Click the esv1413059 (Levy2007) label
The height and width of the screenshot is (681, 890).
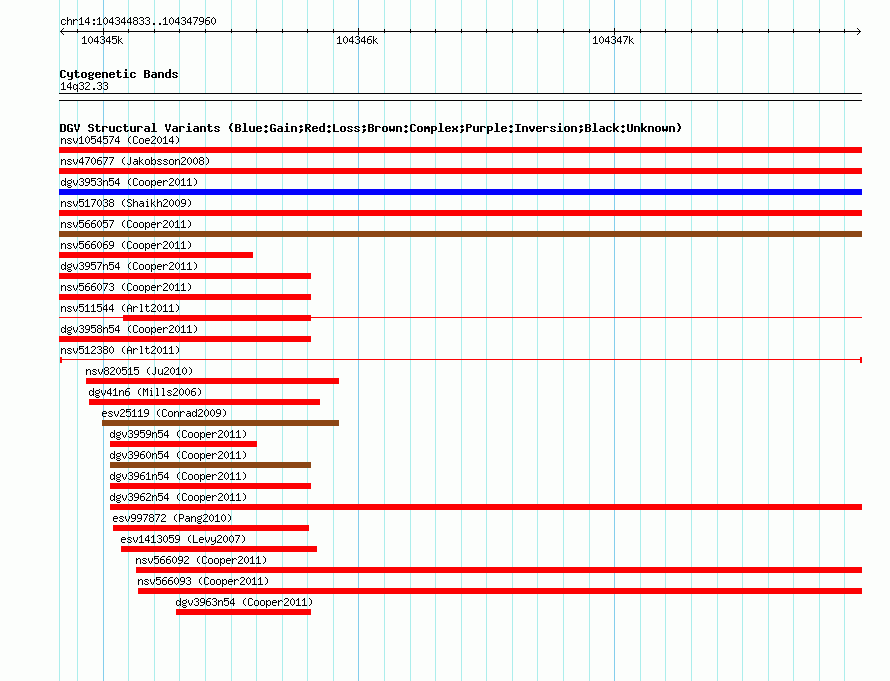(x=183, y=539)
